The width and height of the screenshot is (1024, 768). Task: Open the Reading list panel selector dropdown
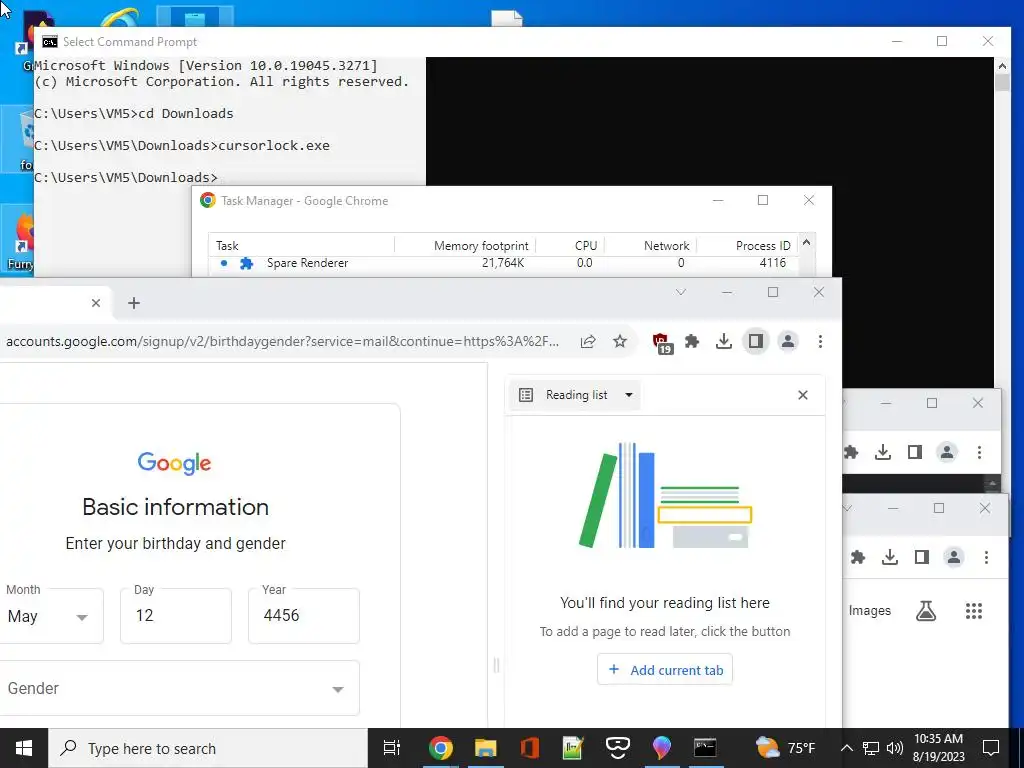pyautogui.click(x=575, y=395)
